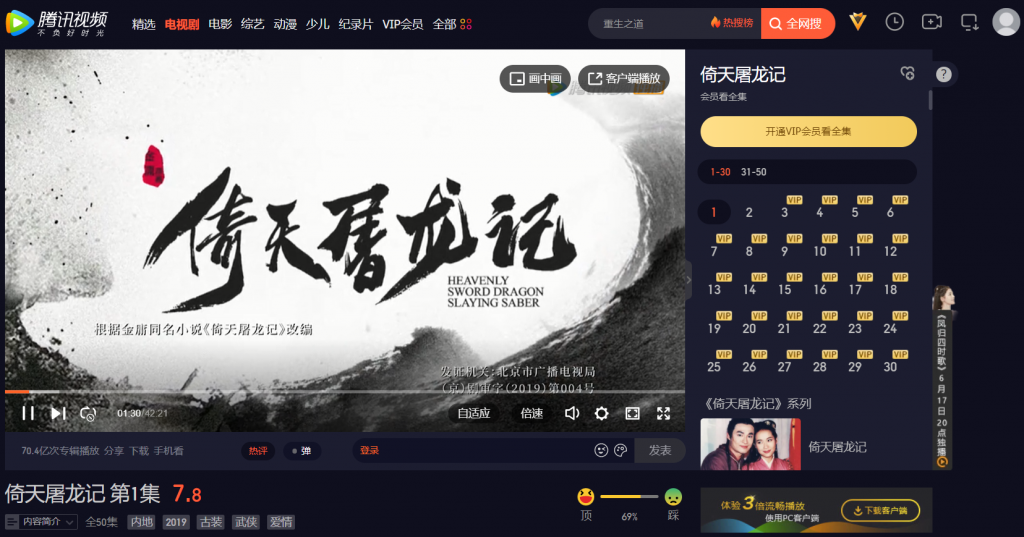Click the replay loop icon in player
1024x537 pixels.
tap(88, 414)
